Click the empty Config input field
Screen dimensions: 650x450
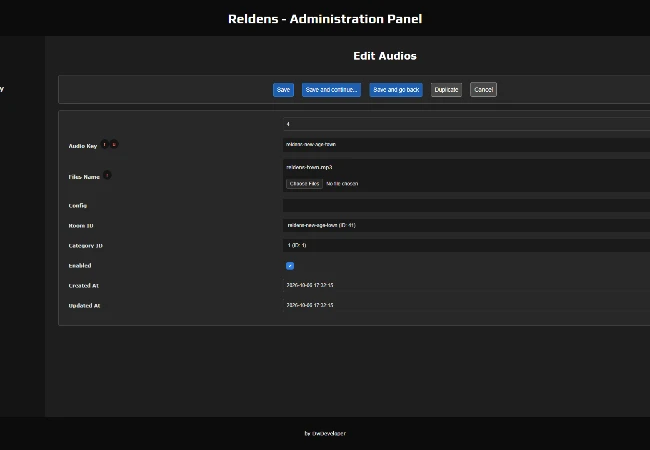pos(466,206)
